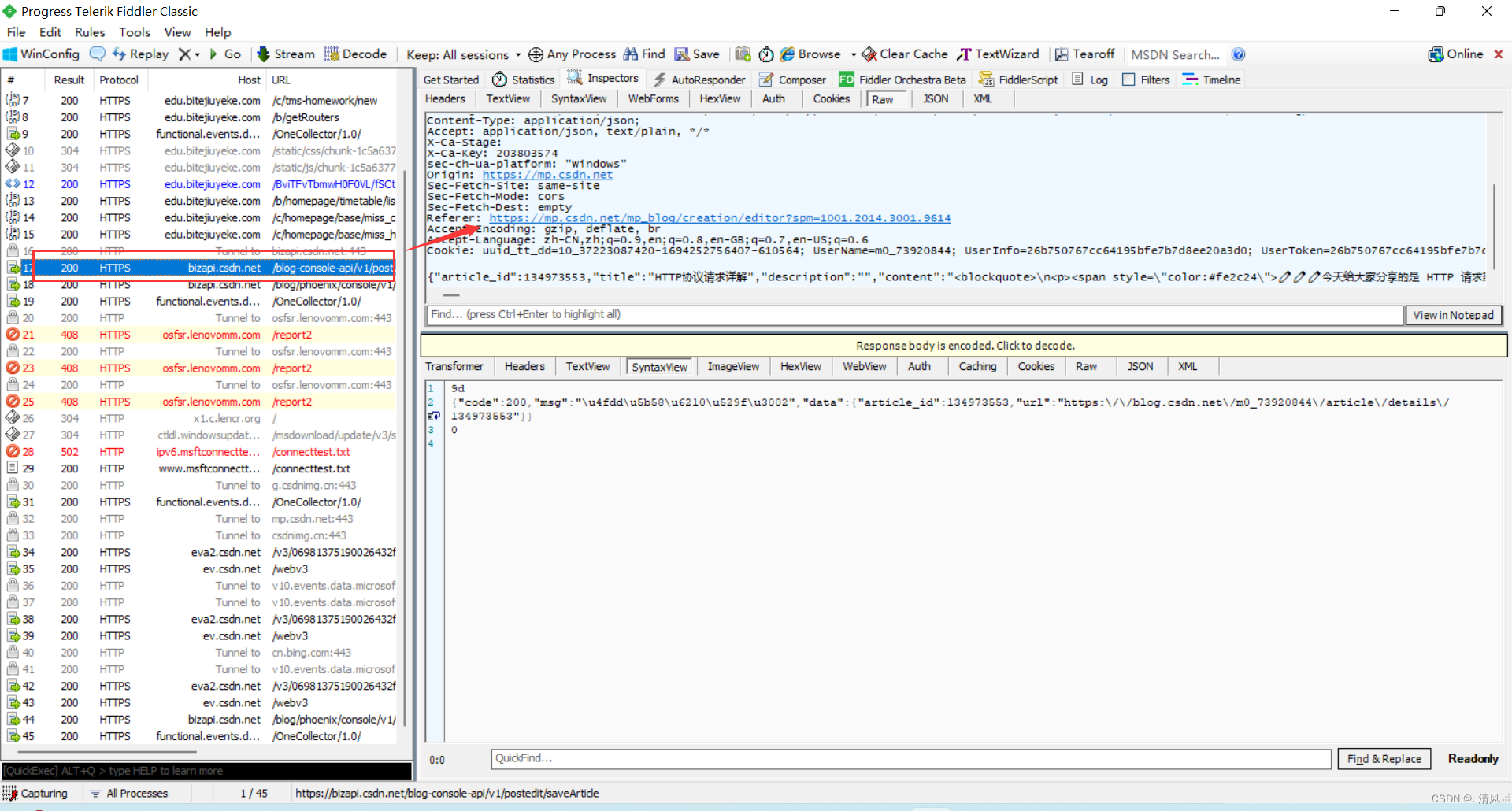The height and width of the screenshot is (811, 1512).
Task: Click the screenshot camera toolbar icon
Action: pos(743,54)
